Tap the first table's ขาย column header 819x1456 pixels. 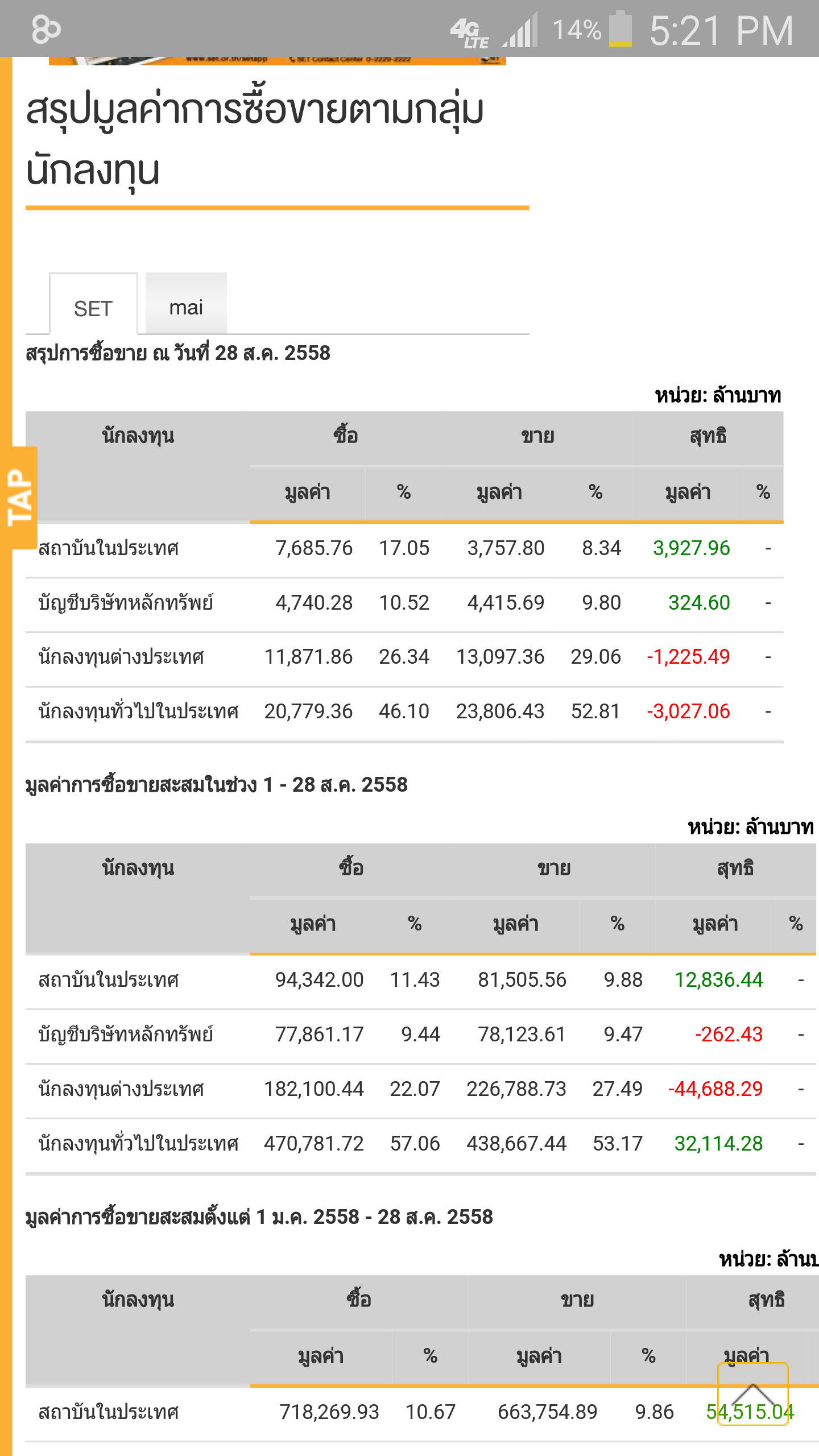(537, 436)
